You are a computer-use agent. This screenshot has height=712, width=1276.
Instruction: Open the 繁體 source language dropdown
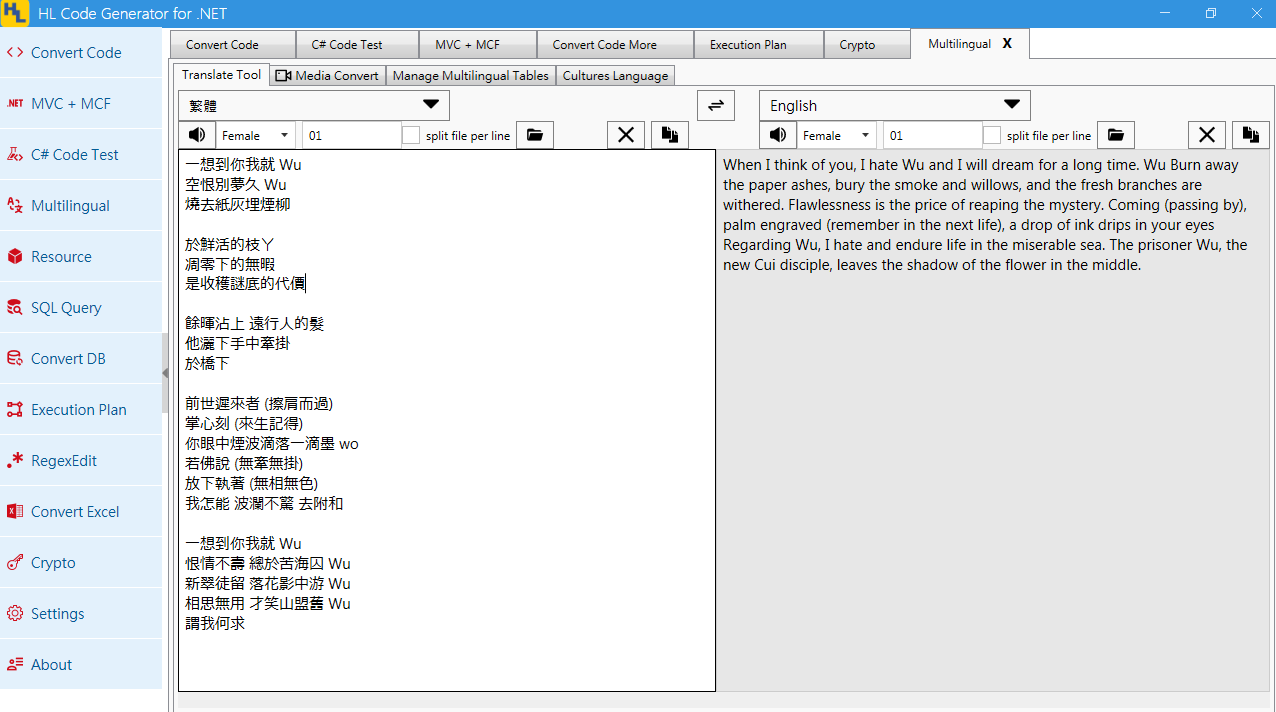pyautogui.click(x=314, y=106)
